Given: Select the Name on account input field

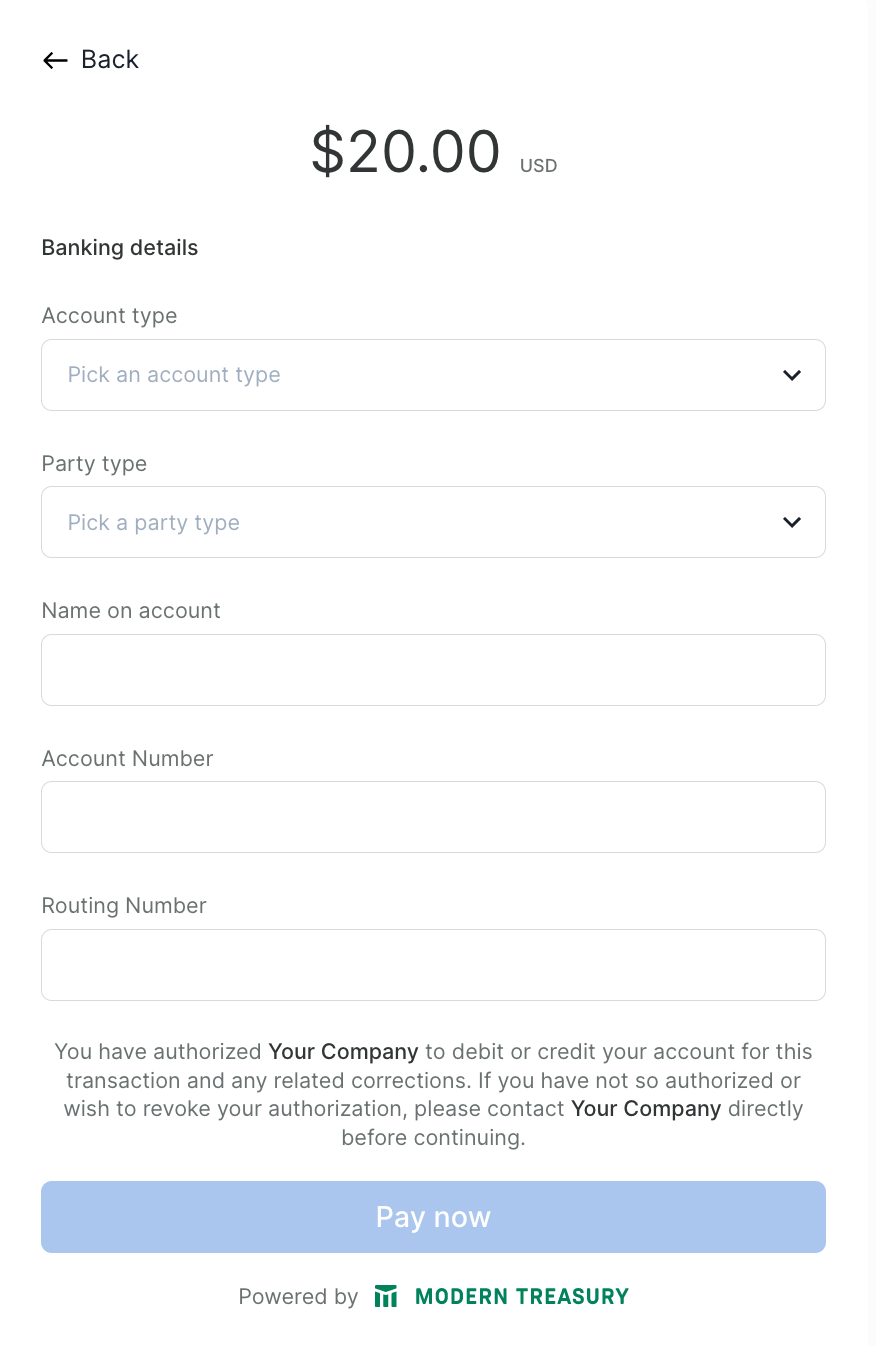Looking at the screenshot, I should pos(433,669).
